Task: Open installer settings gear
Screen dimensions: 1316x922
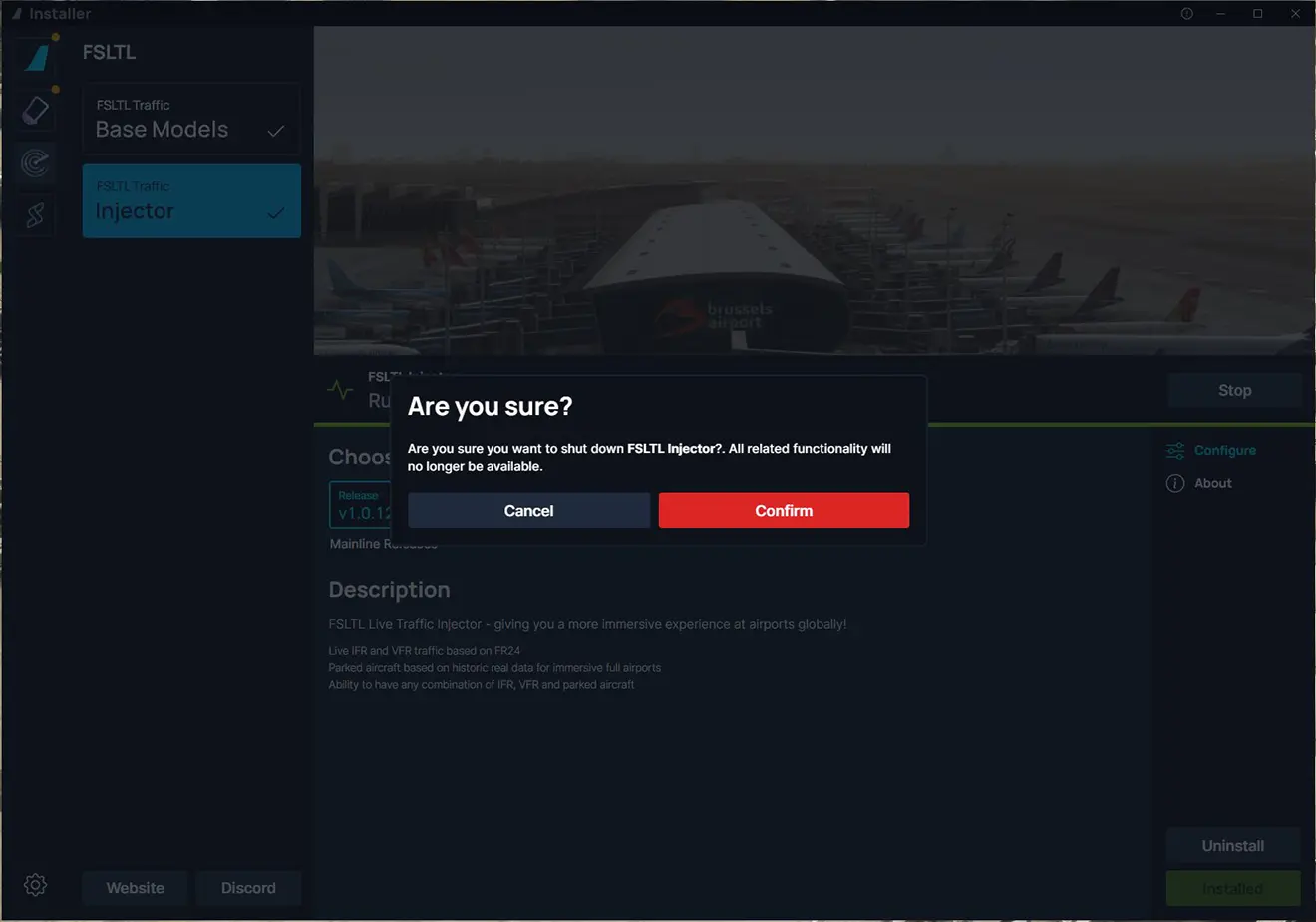Action: [36, 885]
